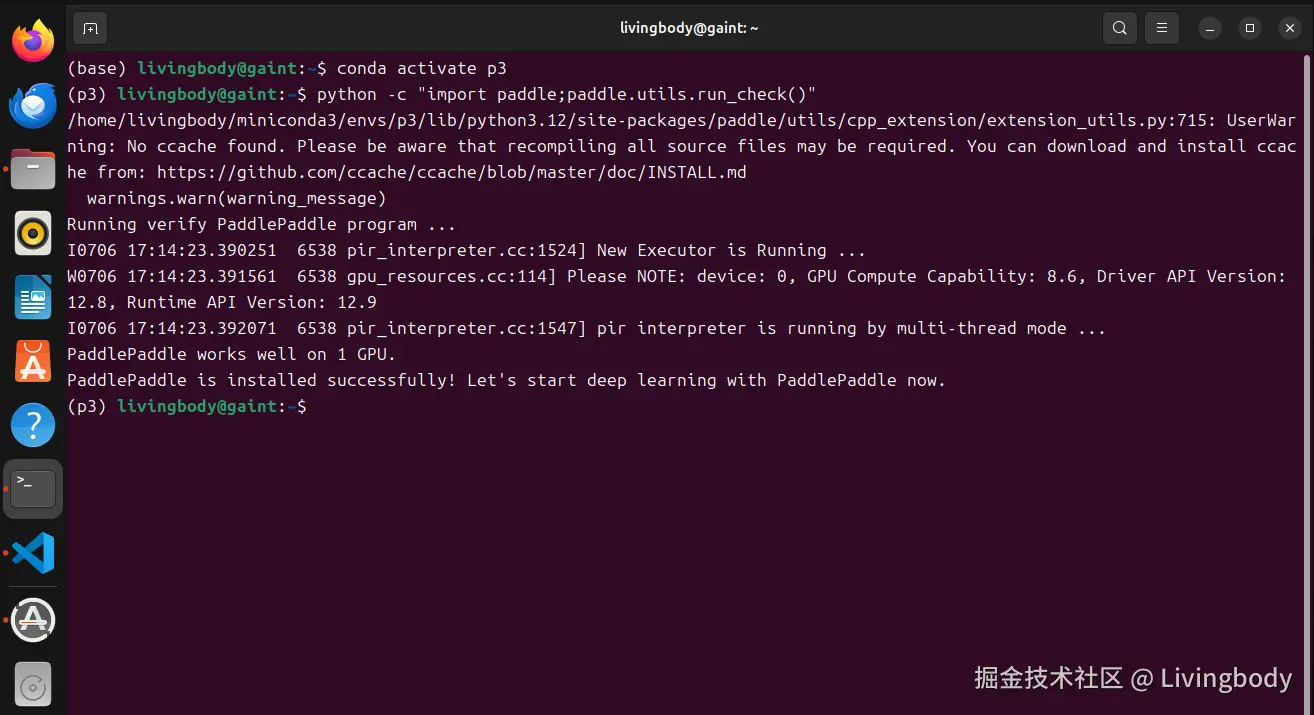This screenshot has width=1314, height=715.
Task: Open the Help question mark icon
Action: (x=33, y=426)
